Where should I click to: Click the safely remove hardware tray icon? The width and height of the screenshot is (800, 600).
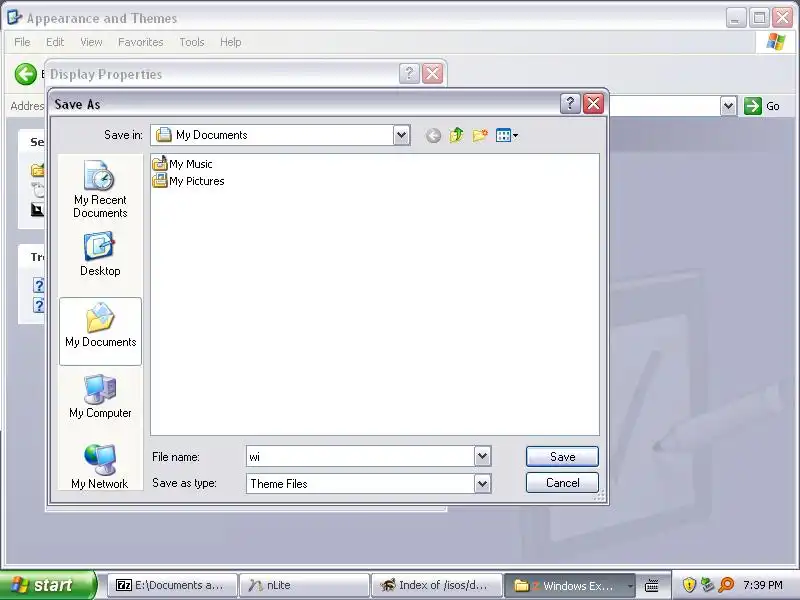(707, 585)
